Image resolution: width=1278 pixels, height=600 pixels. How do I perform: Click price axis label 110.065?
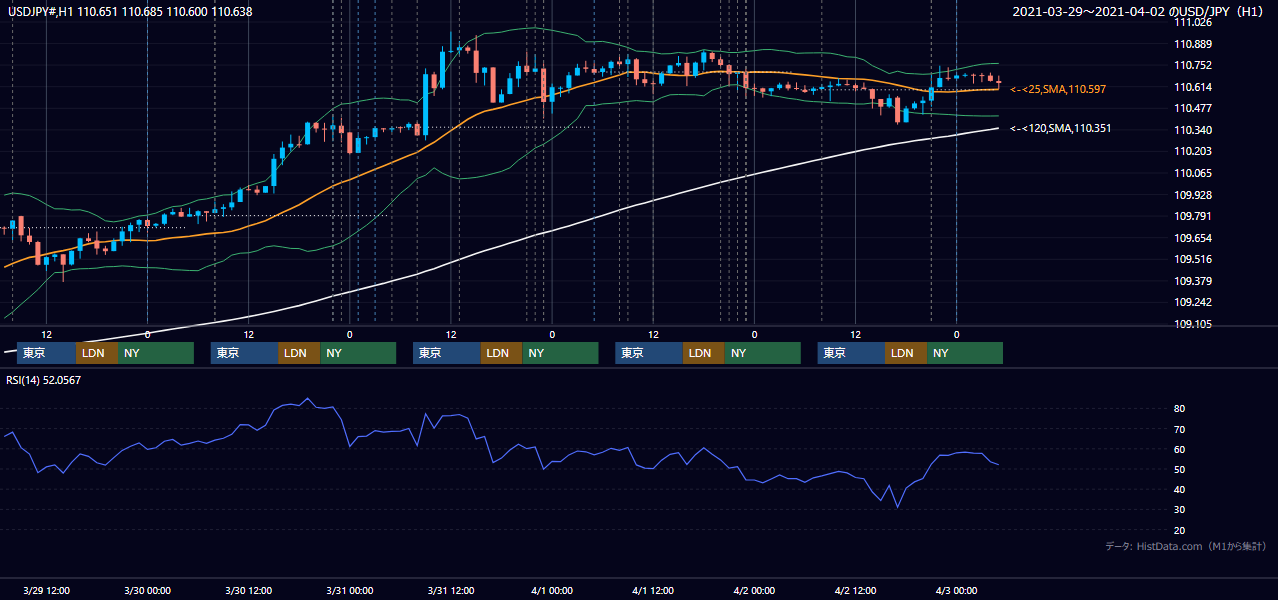pyautogui.click(x=1193, y=173)
